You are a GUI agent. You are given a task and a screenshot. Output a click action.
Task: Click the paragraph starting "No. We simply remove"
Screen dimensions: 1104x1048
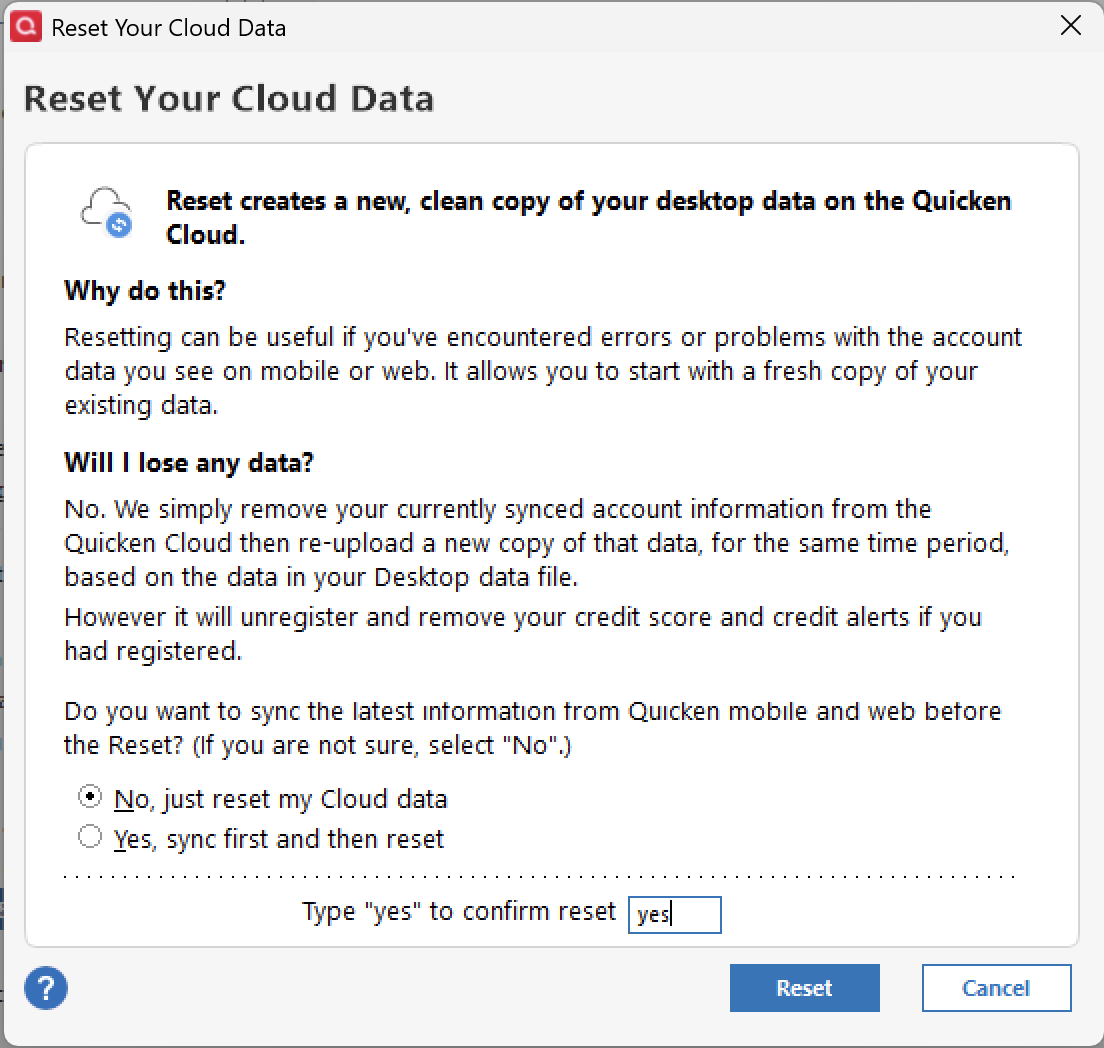coord(536,543)
